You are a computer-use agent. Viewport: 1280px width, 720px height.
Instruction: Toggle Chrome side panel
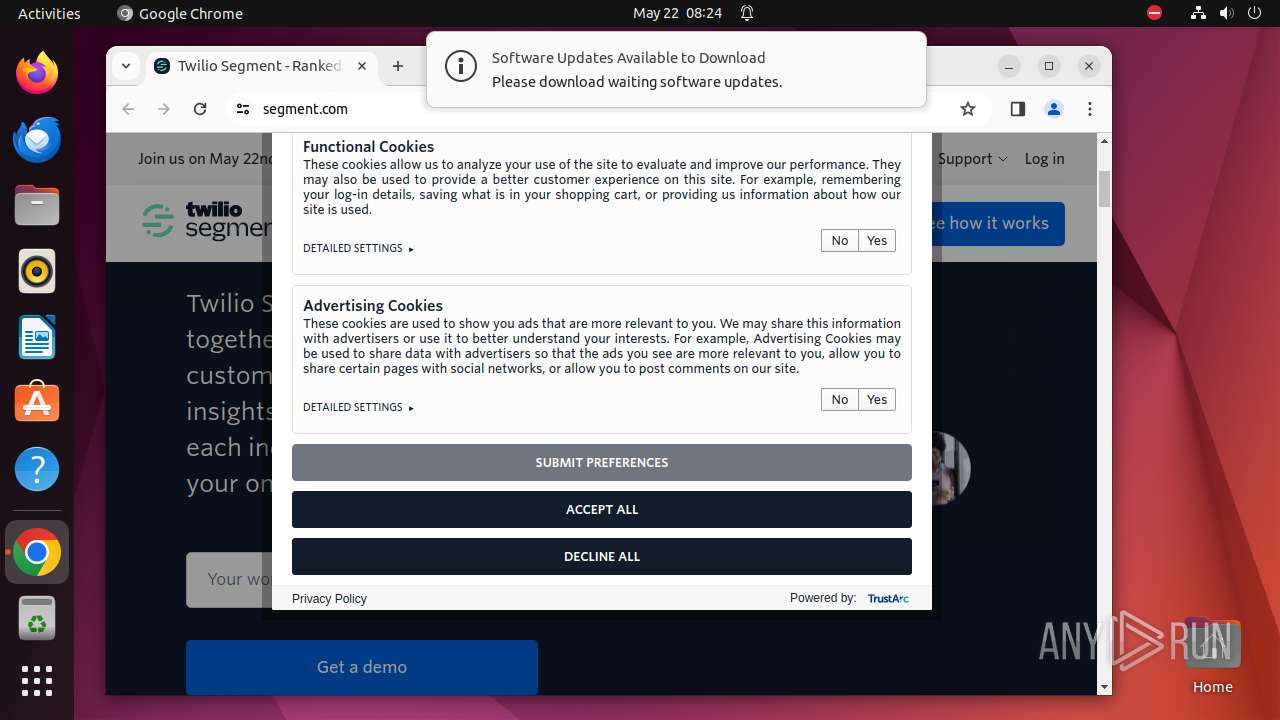point(1017,109)
